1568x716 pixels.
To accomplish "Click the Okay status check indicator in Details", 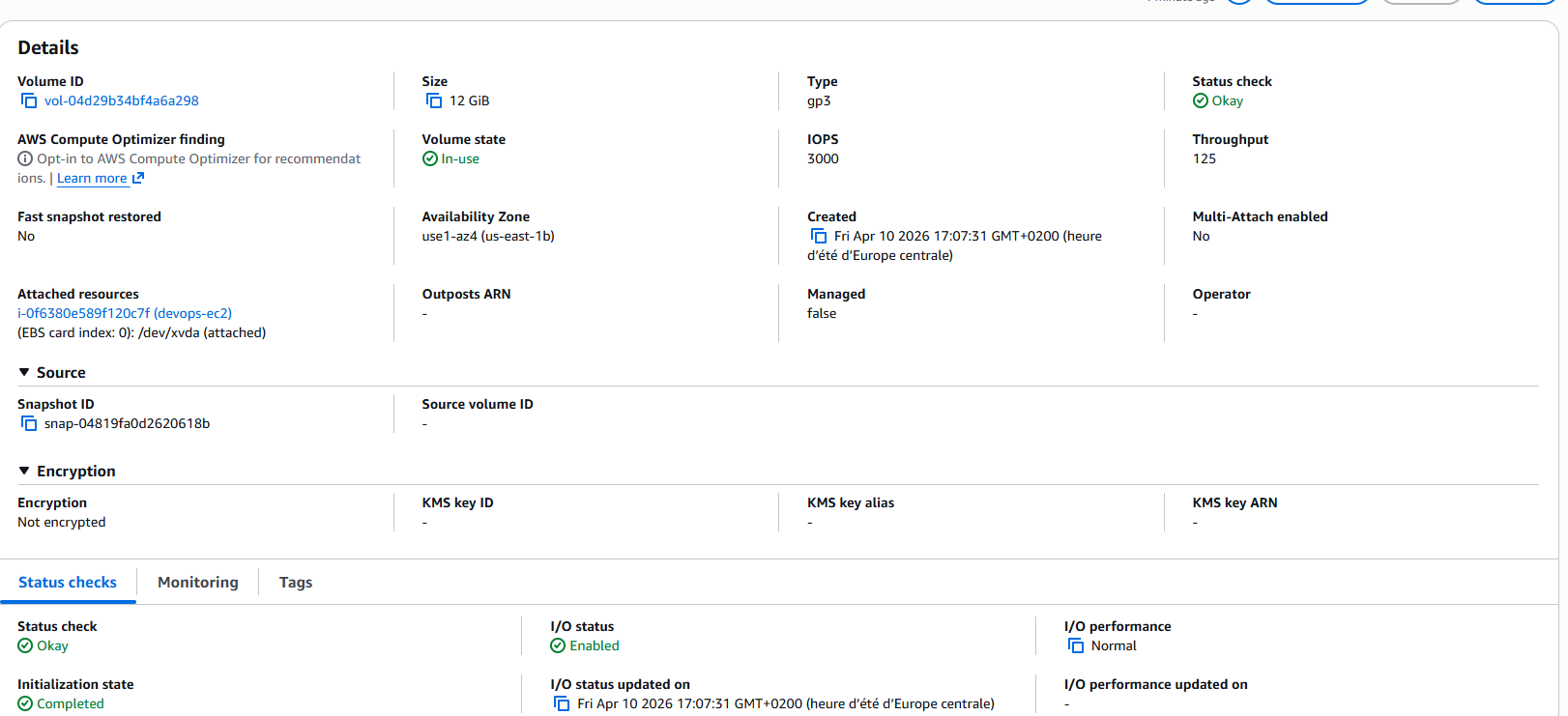I will (1218, 101).
